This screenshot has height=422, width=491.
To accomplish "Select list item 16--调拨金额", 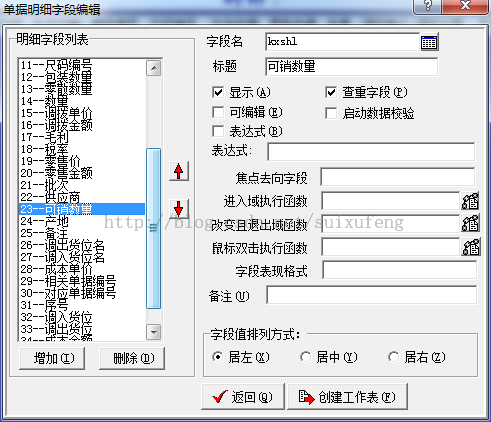I will pos(82,125).
